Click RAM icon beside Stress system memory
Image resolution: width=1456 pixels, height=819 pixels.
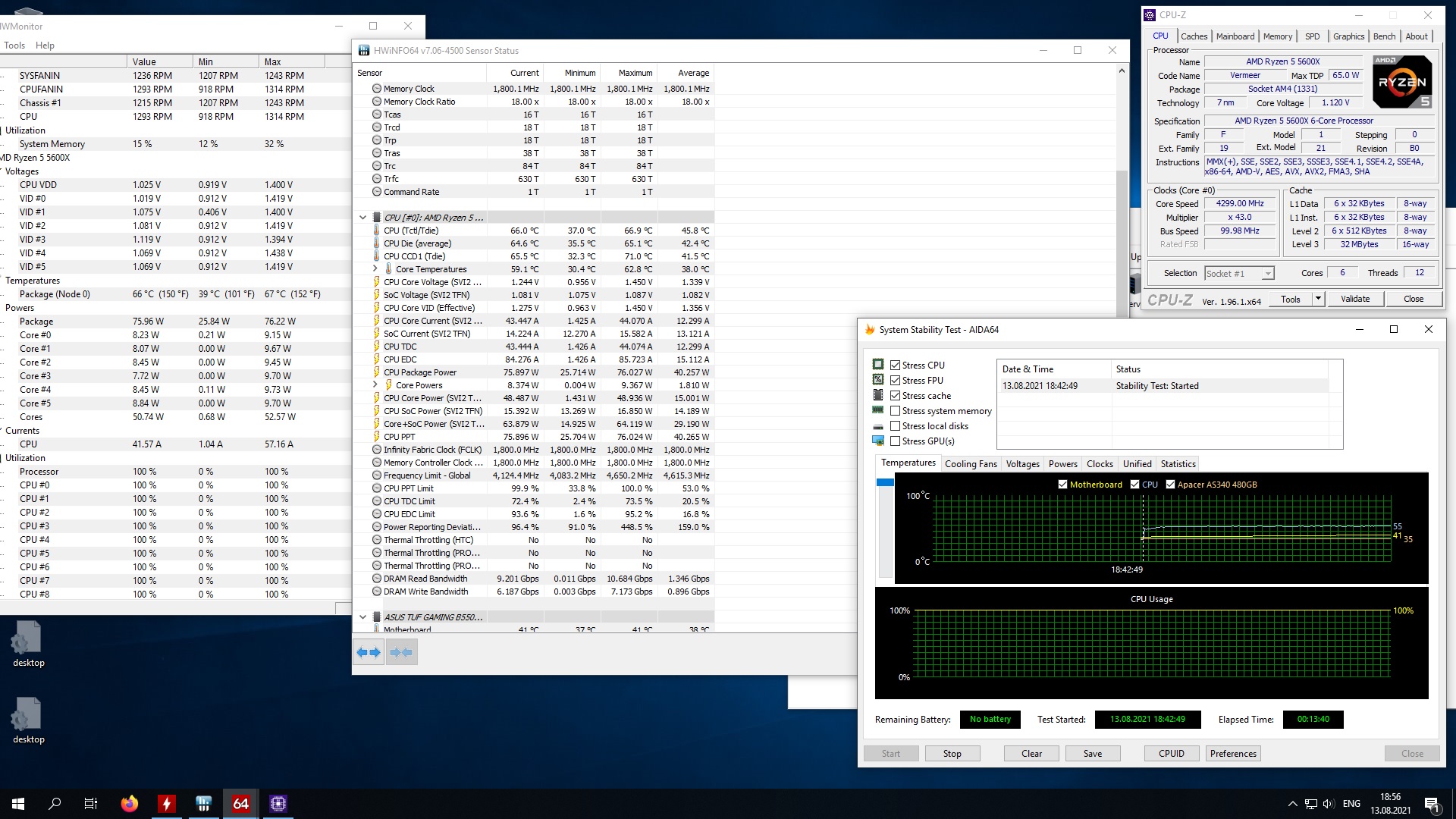(878, 410)
